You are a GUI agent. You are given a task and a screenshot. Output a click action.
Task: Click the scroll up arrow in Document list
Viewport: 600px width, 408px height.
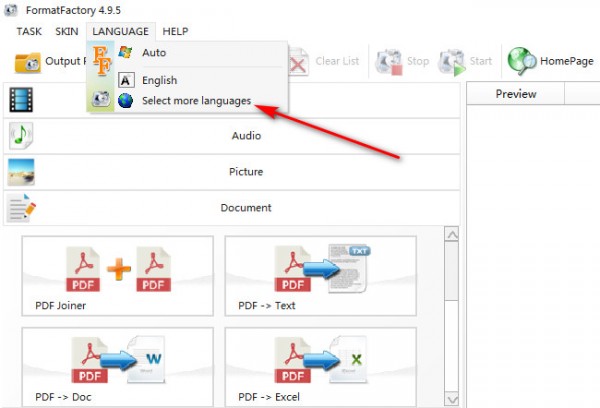pyautogui.click(x=452, y=234)
